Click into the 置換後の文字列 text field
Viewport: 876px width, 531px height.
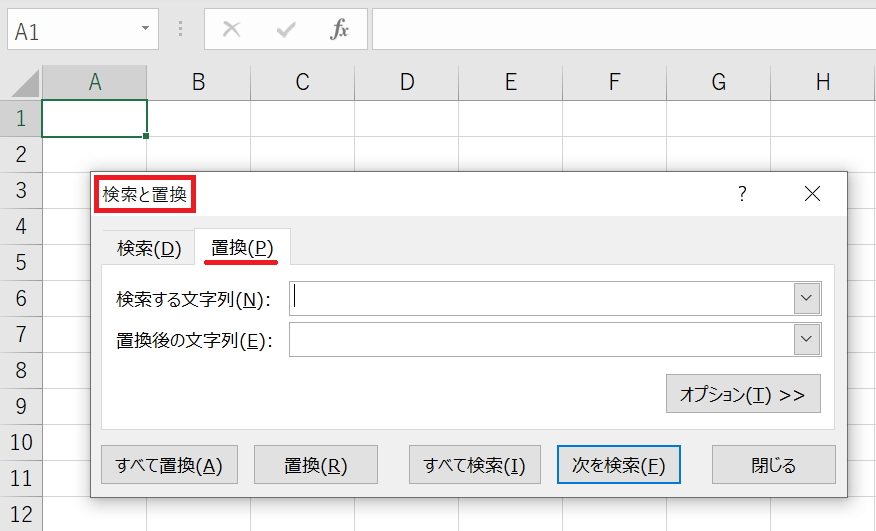click(x=540, y=340)
